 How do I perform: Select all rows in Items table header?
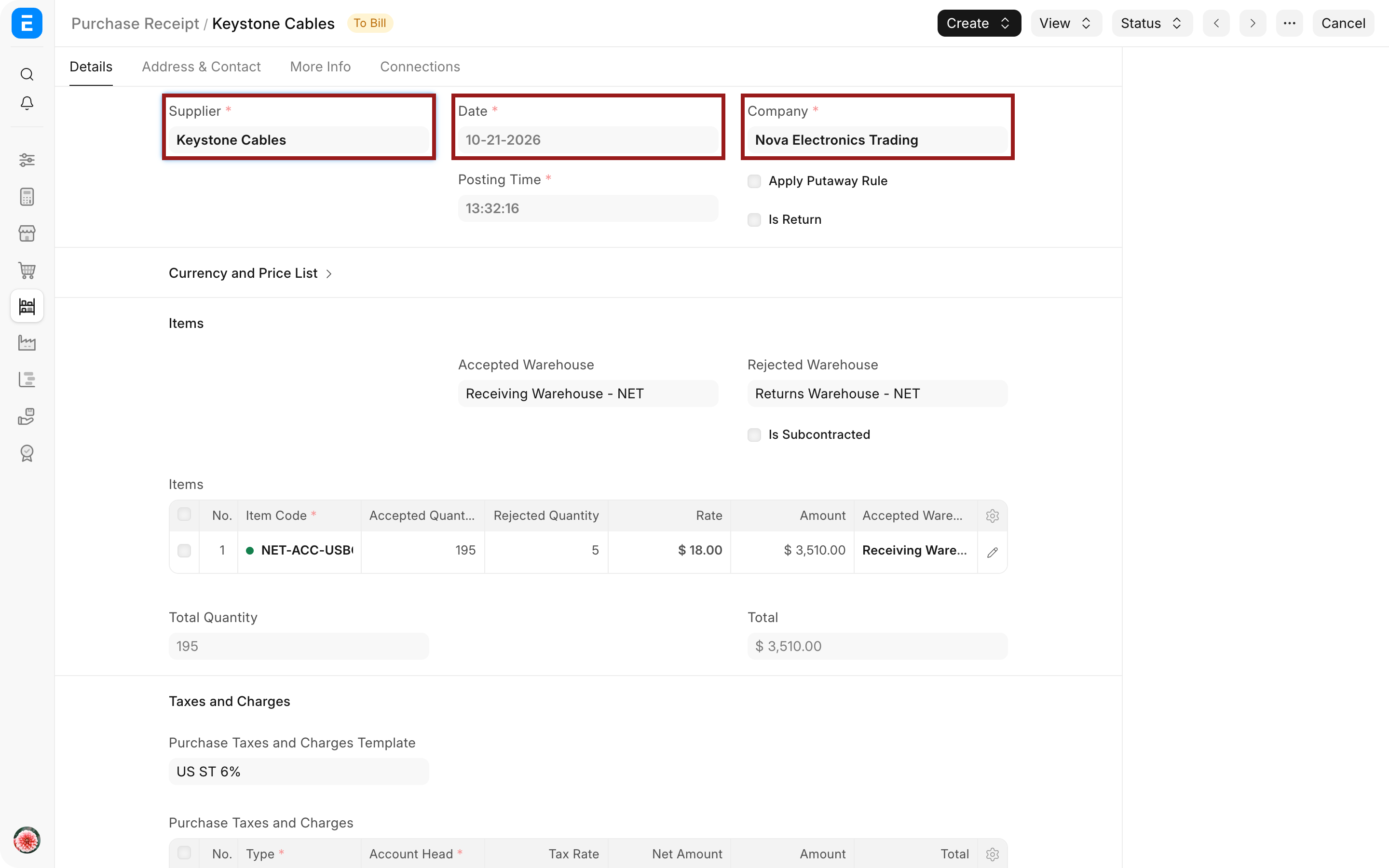pos(184,514)
